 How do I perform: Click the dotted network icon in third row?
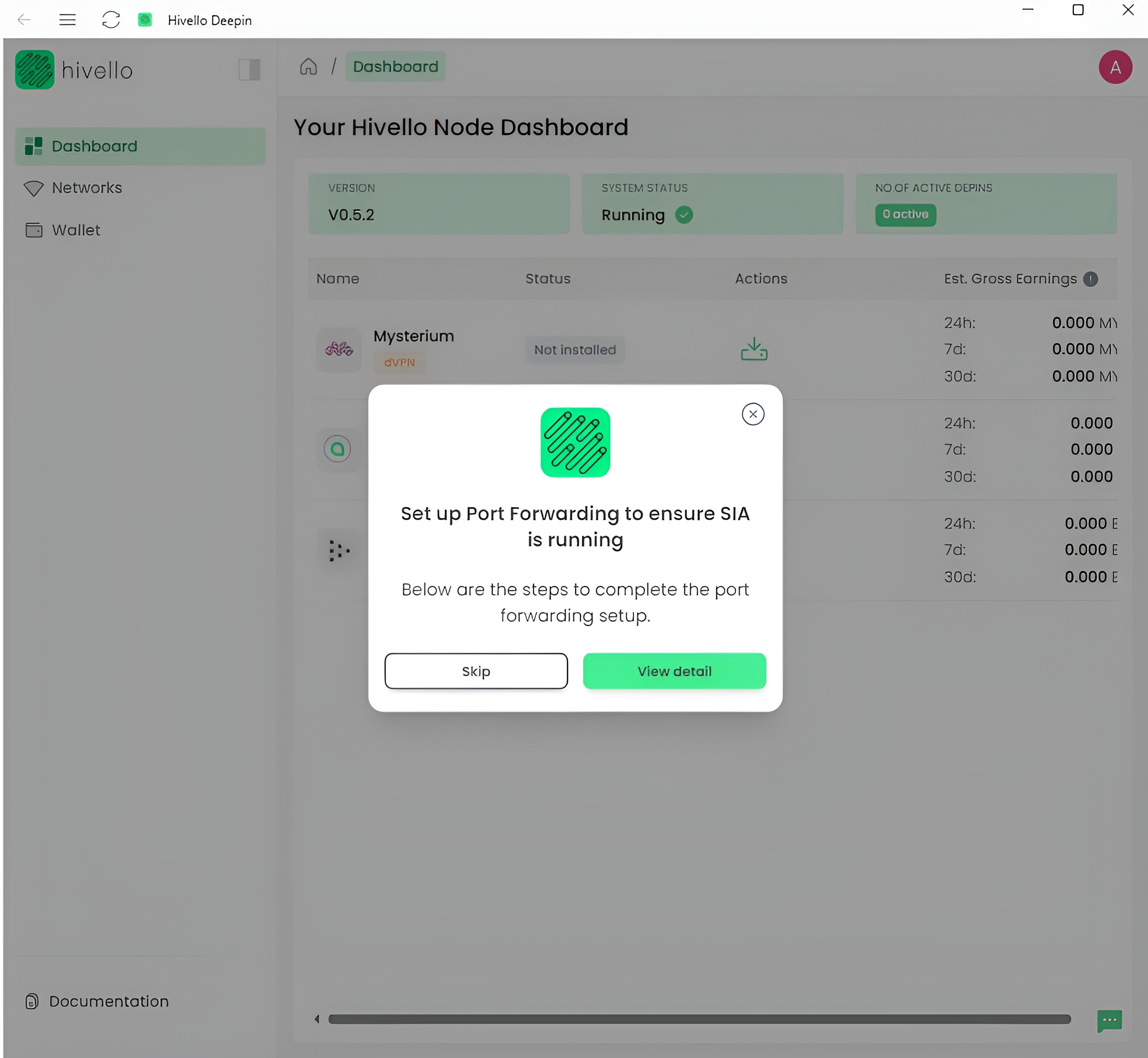point(340,550)
